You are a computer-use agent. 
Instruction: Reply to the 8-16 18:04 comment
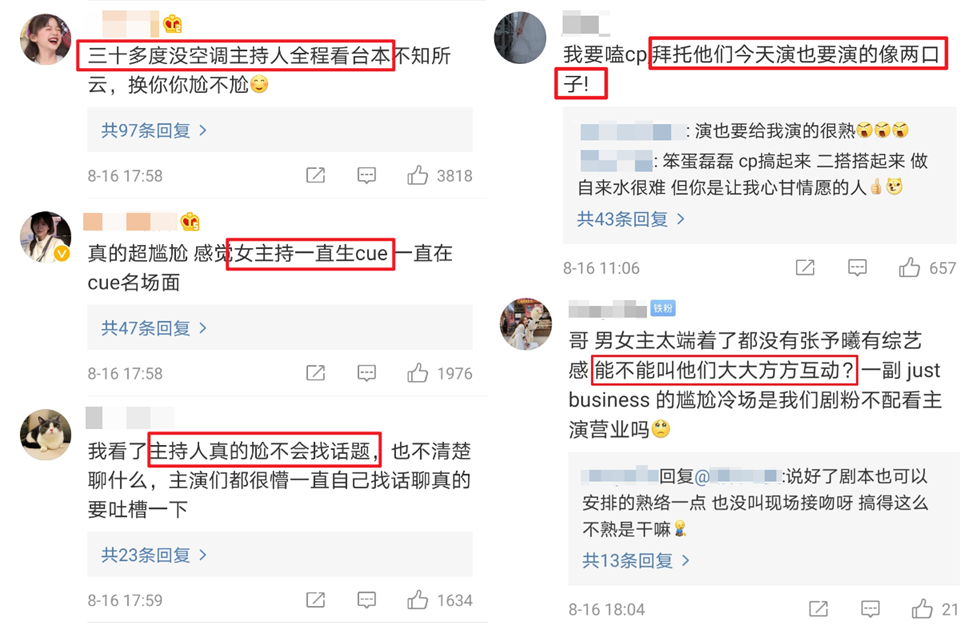click(870, 608)
